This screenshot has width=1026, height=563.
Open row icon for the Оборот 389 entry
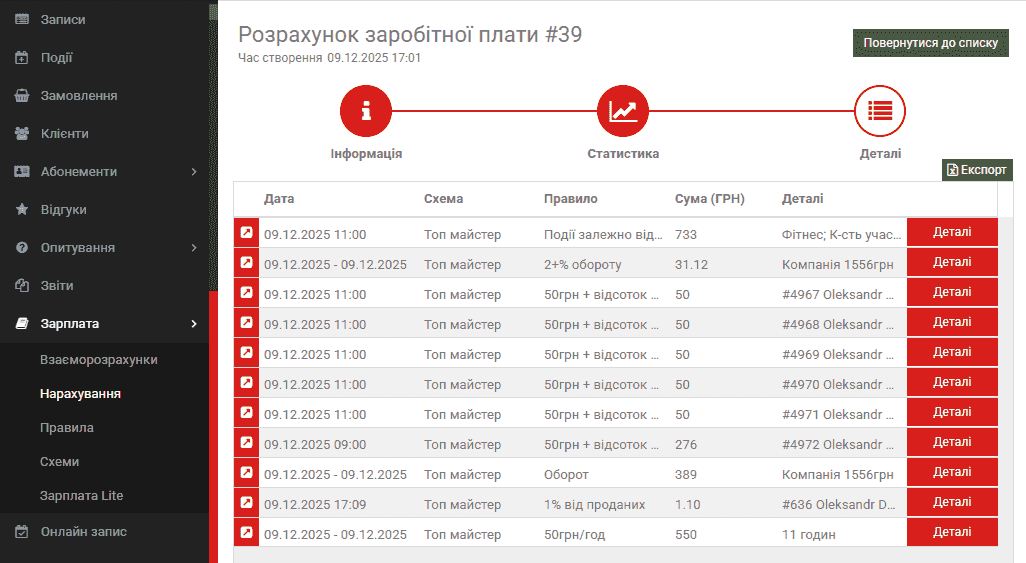pyautogui.click(x=246, y=473)
